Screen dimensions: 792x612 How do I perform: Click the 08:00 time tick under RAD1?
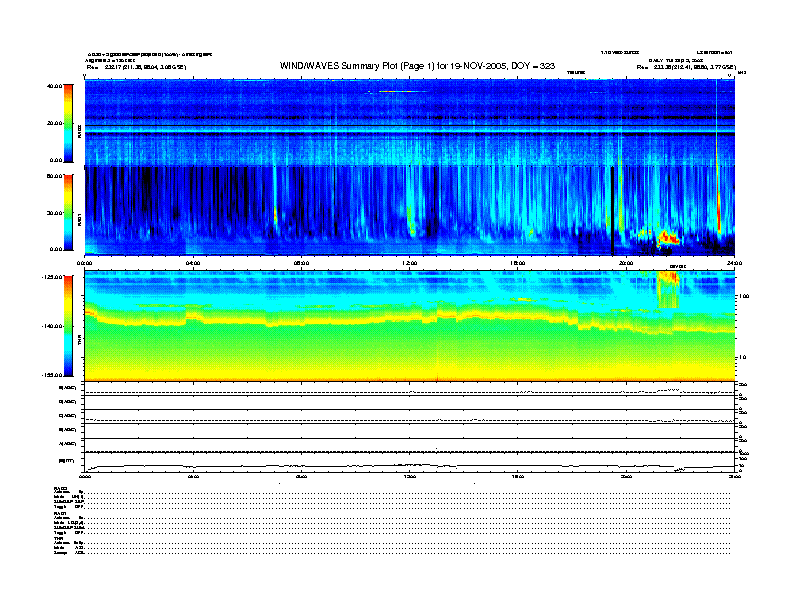(301, 263)
